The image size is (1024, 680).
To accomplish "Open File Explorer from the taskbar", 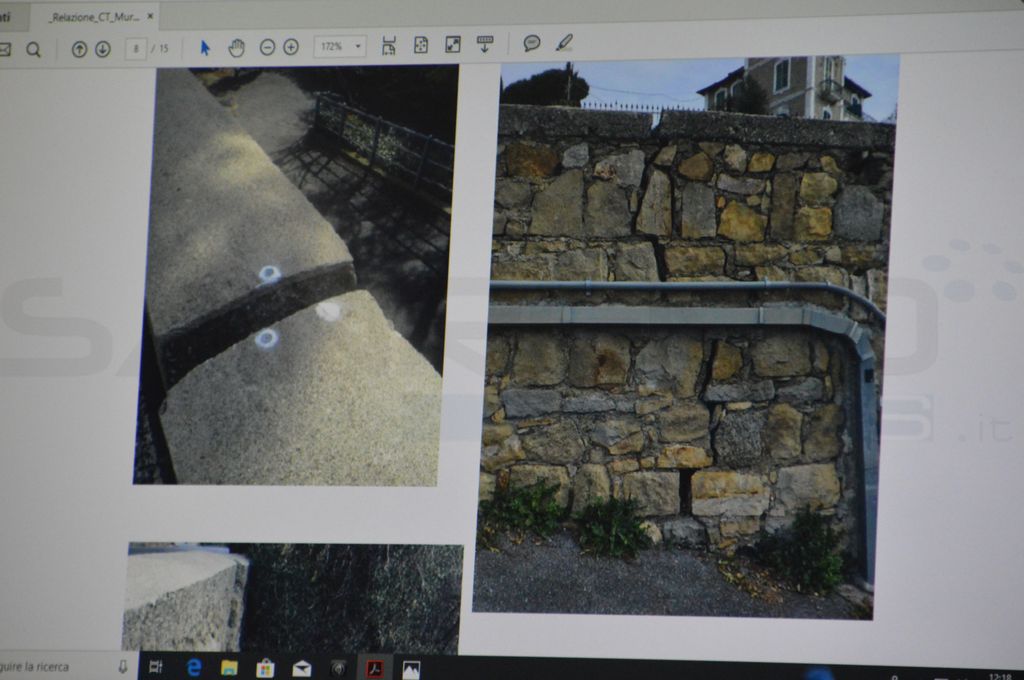I will pyautogui.click(x=229, y=667).
